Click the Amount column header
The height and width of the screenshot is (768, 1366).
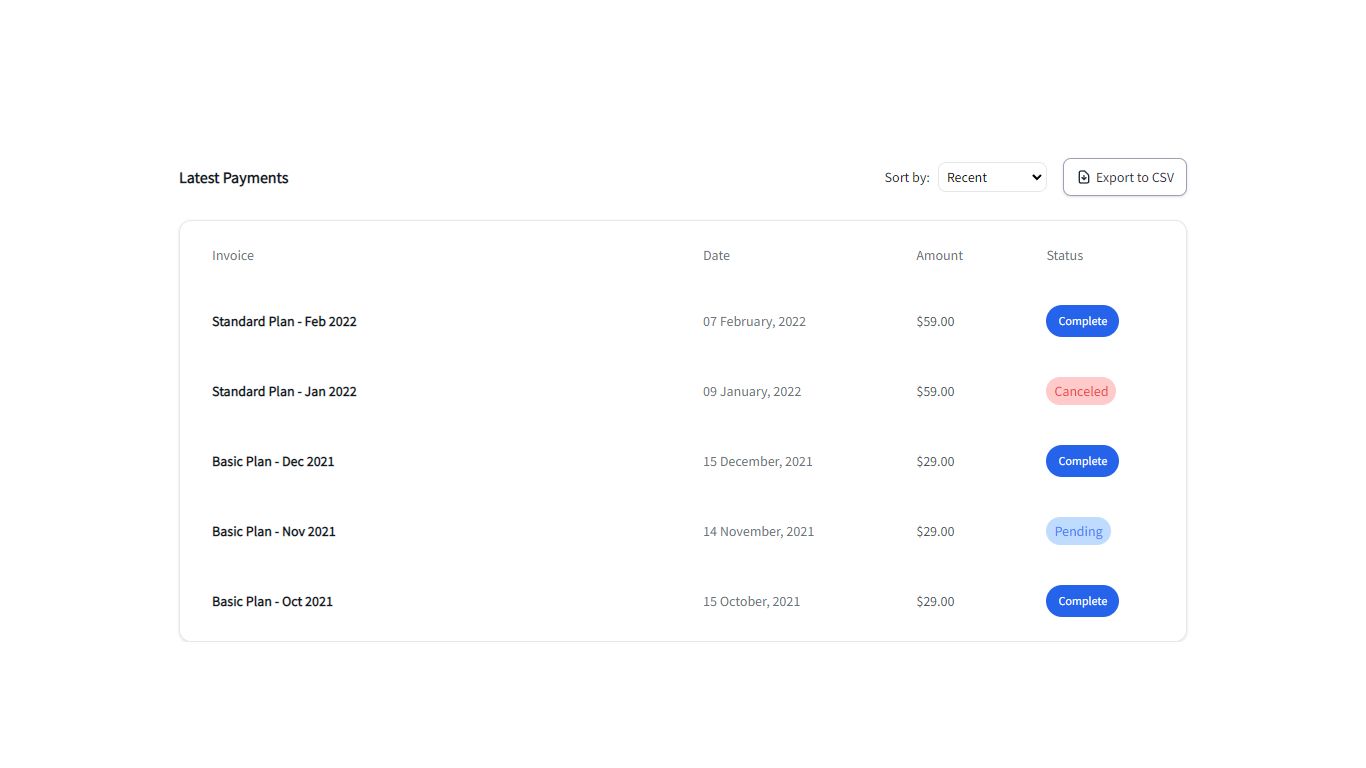tap(939, 255)
